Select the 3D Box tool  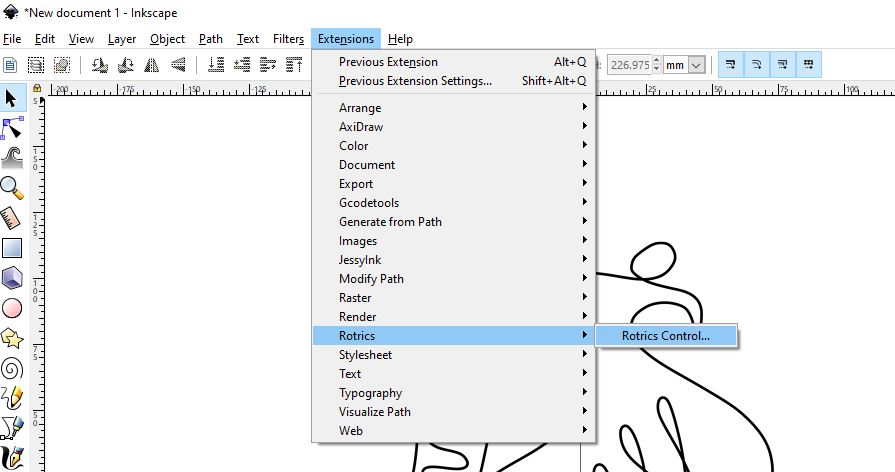point(11,279)
